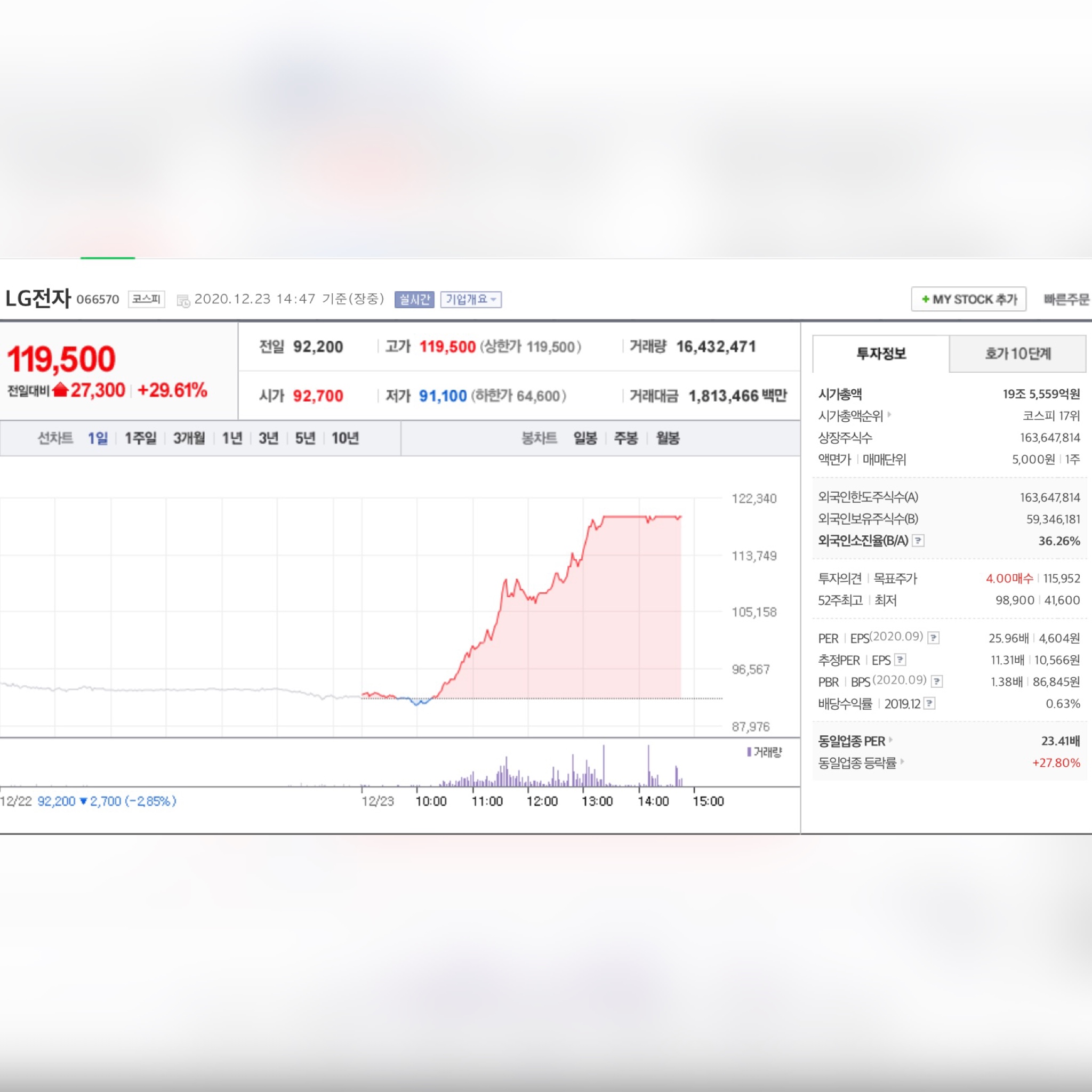
Task: Click the current price 119,500
Action: (x=62, y=359)
